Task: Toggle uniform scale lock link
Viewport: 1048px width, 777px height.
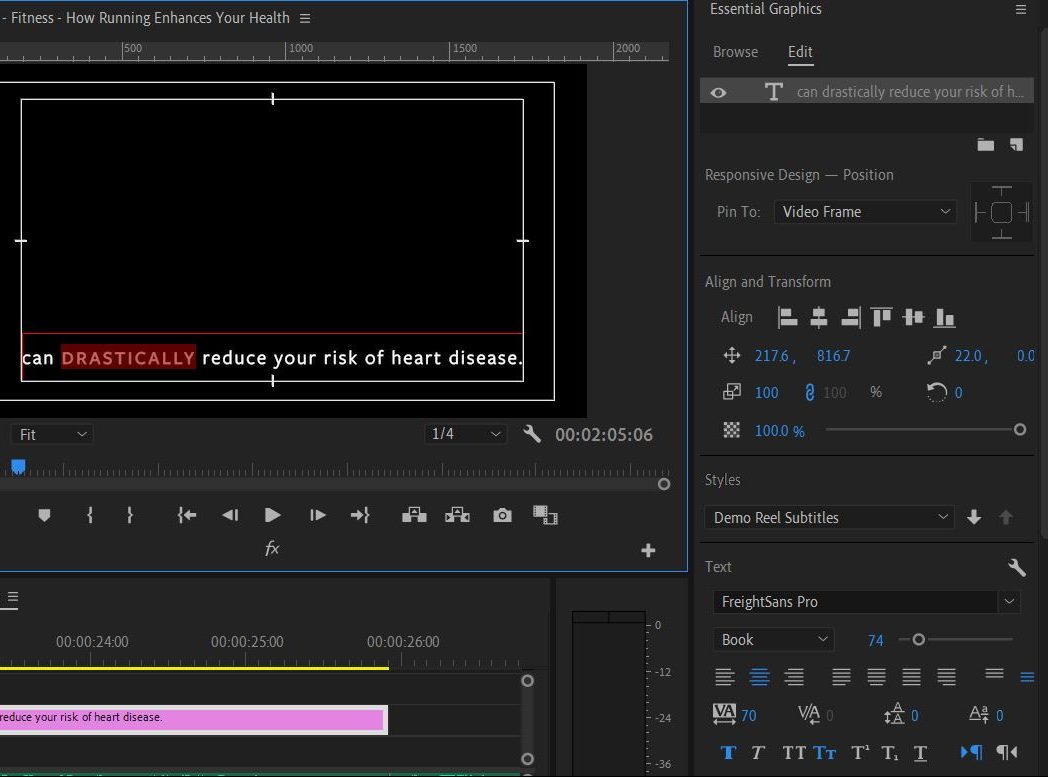Action: click(x=809, y=392)
